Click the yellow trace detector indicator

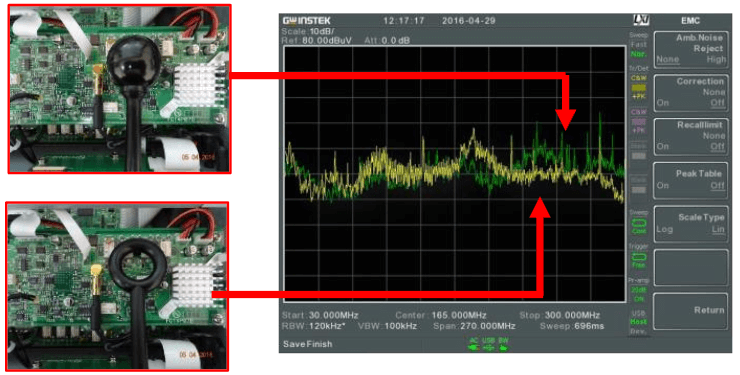tap(639, 87)
